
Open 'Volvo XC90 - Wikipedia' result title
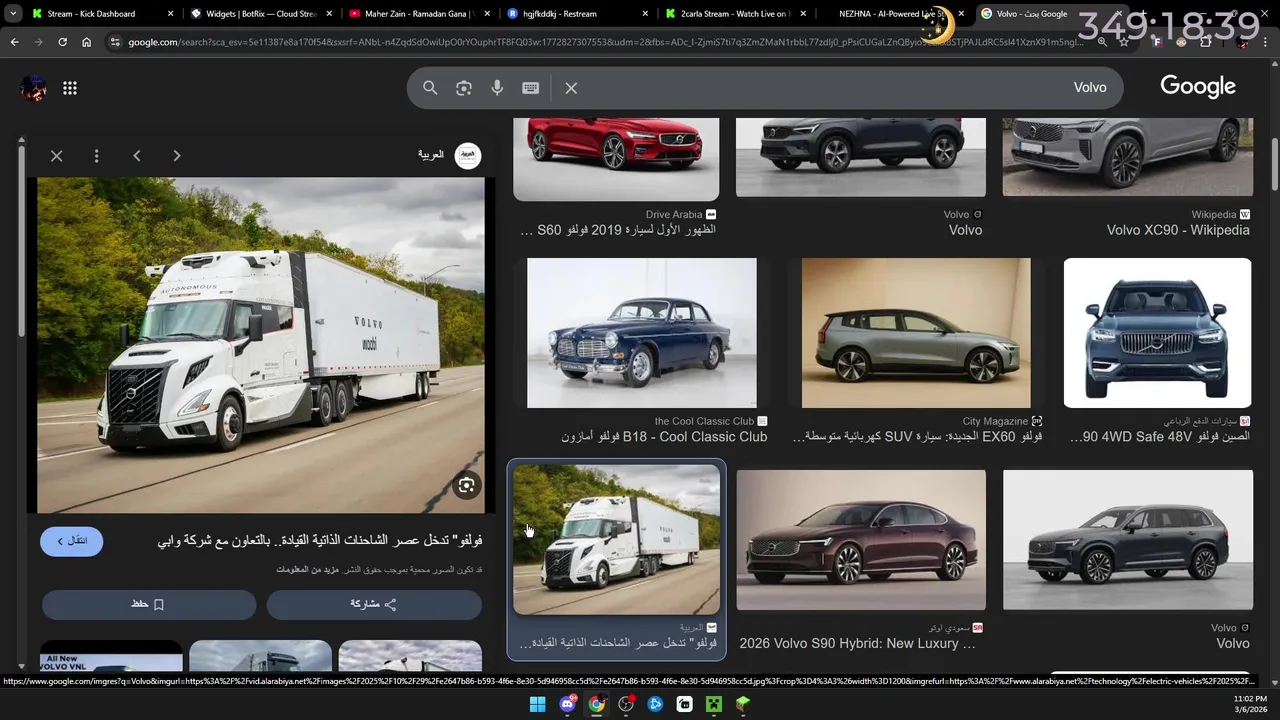click(x=1178, y=230)
